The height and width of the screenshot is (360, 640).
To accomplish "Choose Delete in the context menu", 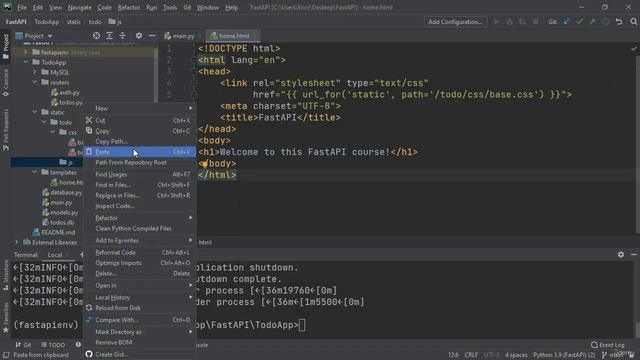I will [x=140, y=273].
